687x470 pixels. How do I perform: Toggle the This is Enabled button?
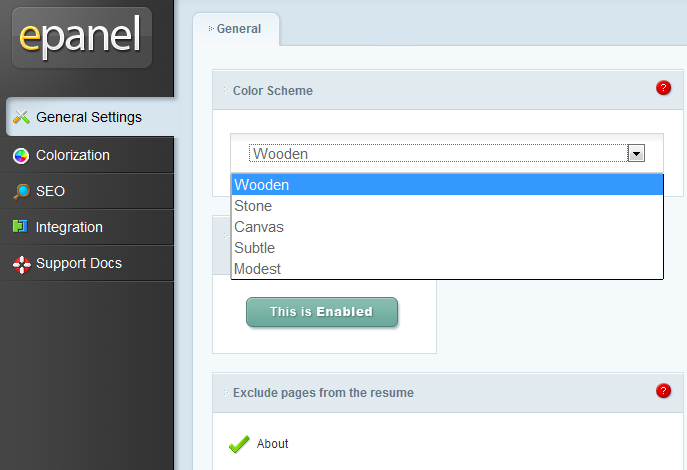322,312
